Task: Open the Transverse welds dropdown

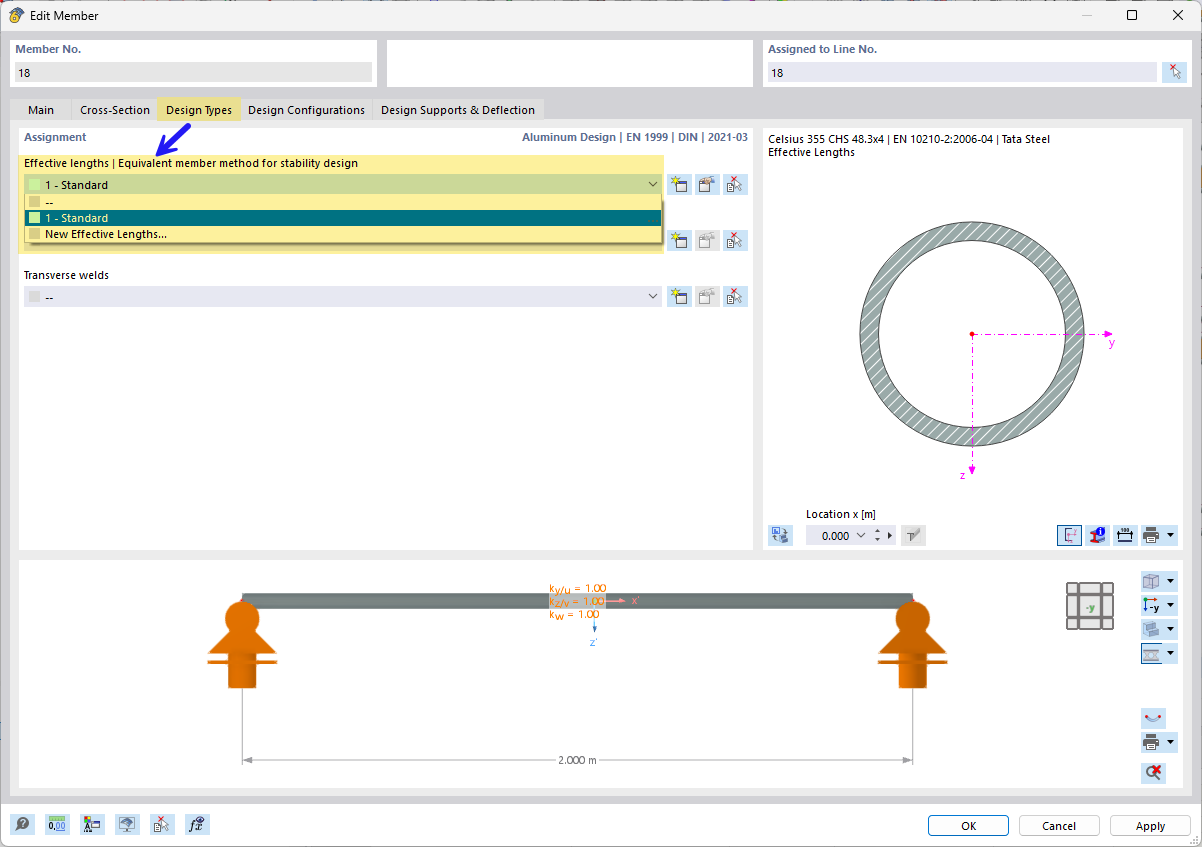Action: [652, 296]
